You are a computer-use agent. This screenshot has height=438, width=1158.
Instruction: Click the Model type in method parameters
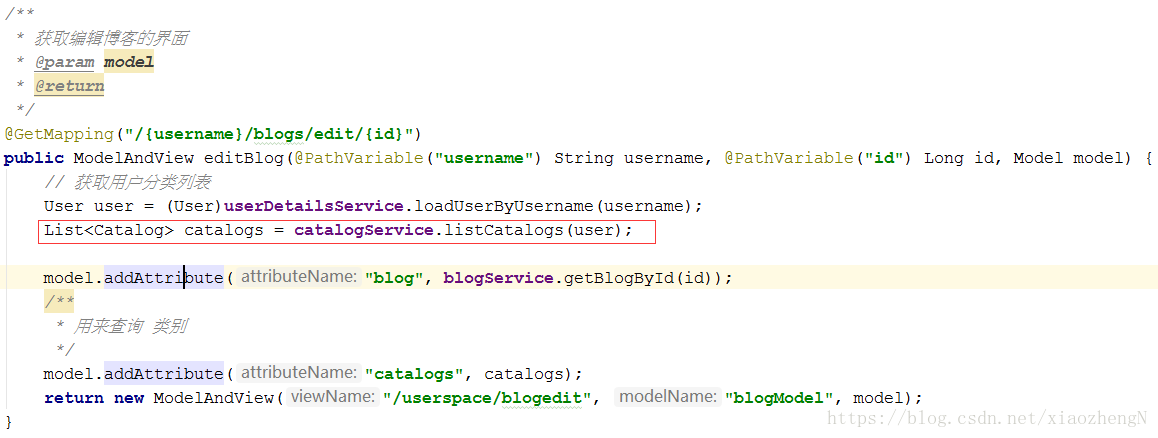(1038, 158)
